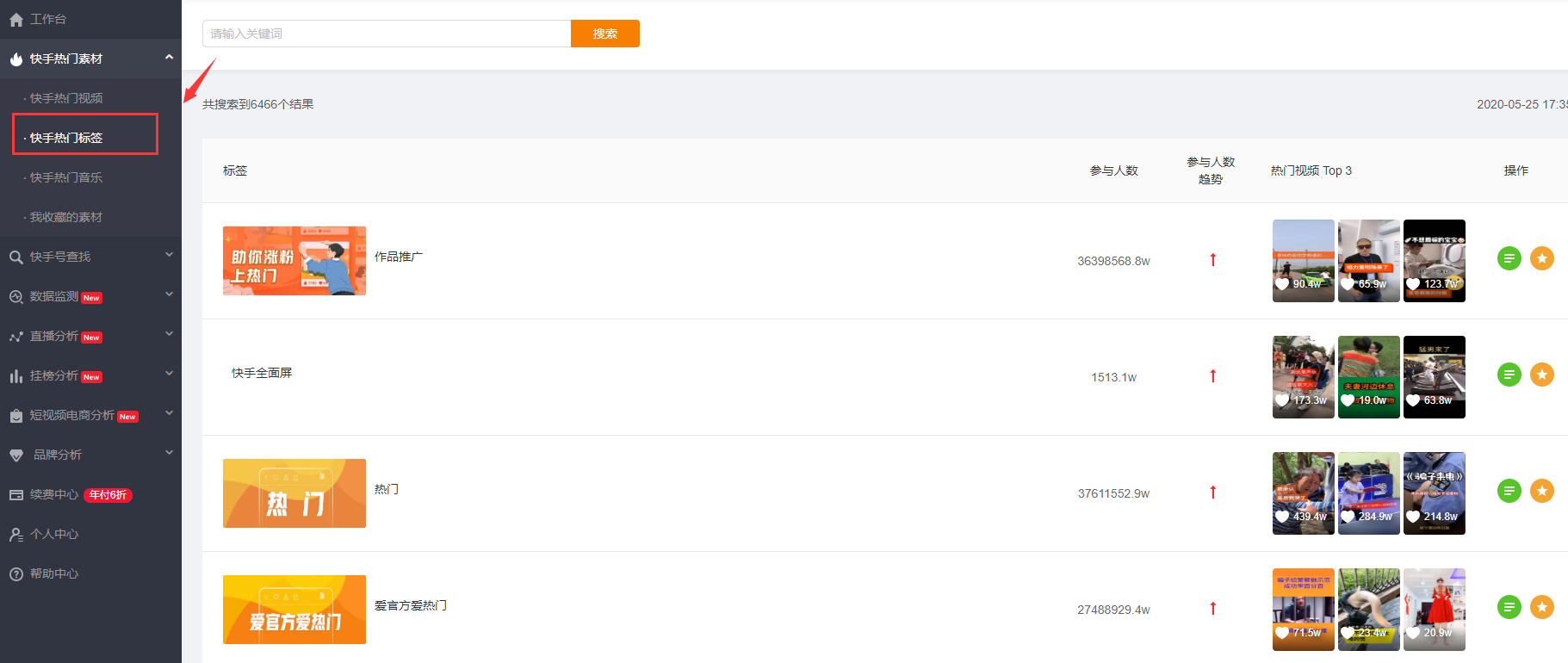Favorite the 作品推广 tag with star icon

1542,258
